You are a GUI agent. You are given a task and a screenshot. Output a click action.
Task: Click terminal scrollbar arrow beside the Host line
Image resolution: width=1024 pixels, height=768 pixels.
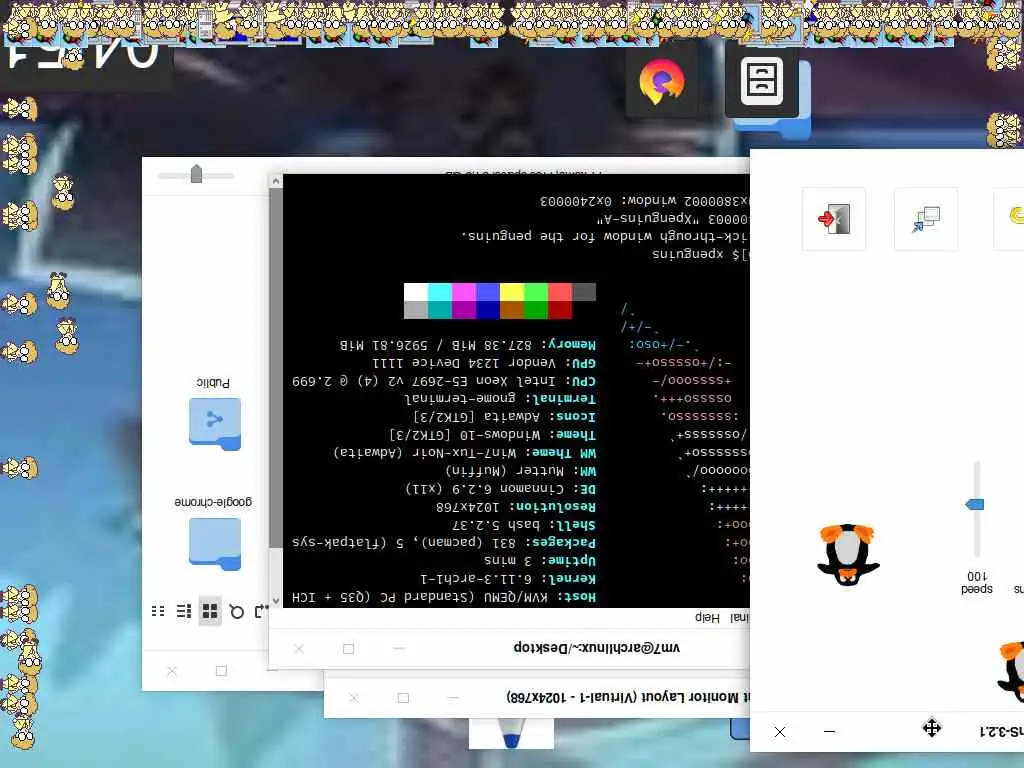pyautogui.click(x=276, y=600)
